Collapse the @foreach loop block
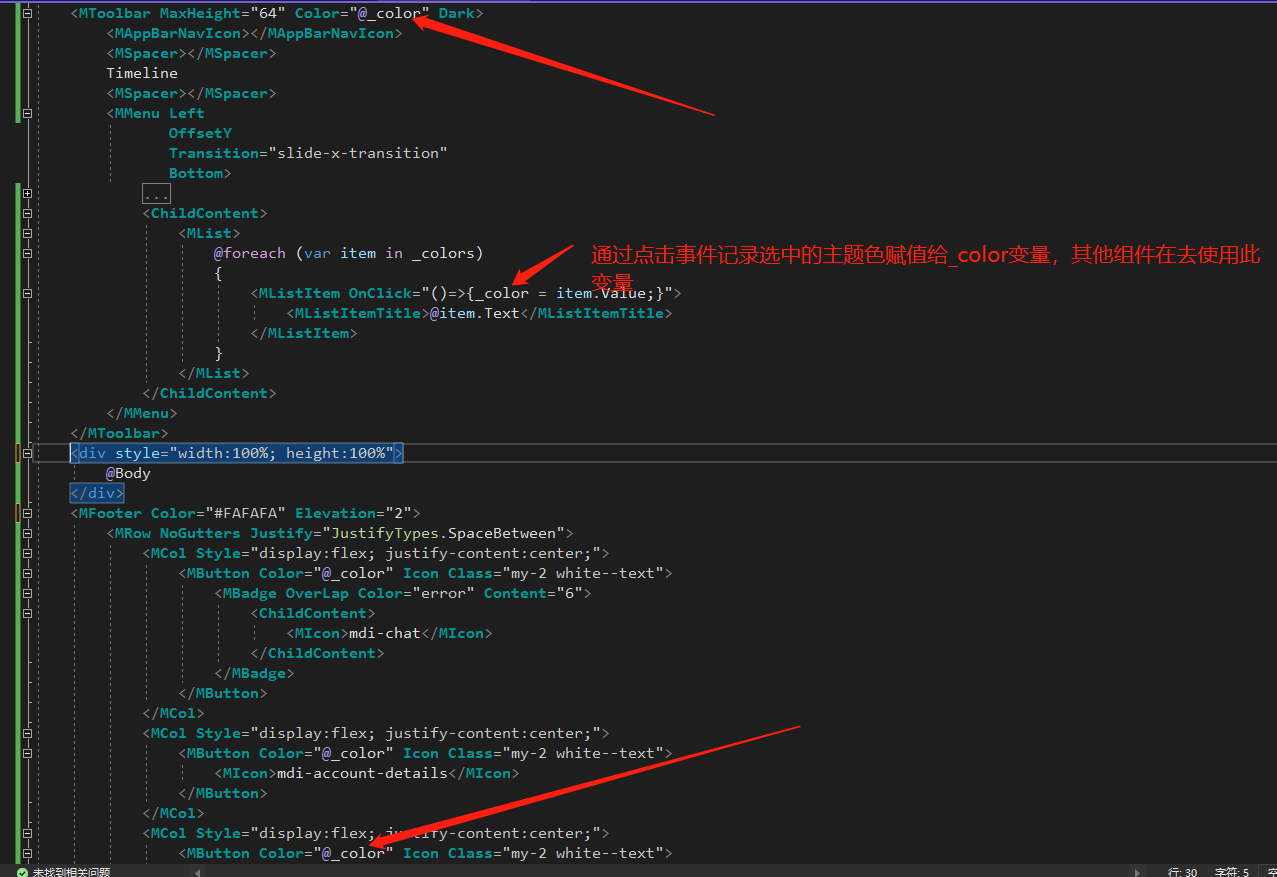Image resolution: width=1277 pixels, height=877 pixels. coord(27,253)
